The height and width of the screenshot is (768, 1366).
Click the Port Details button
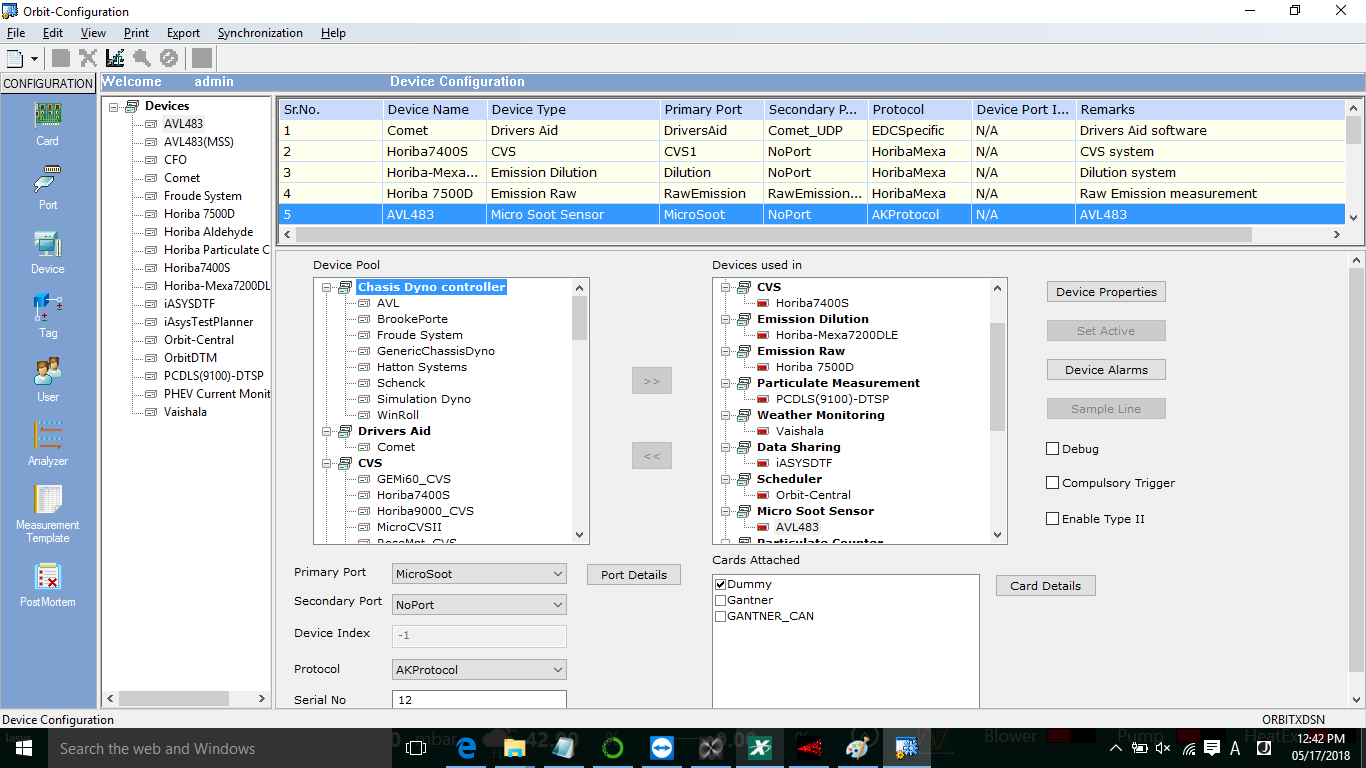coord(634,575)
